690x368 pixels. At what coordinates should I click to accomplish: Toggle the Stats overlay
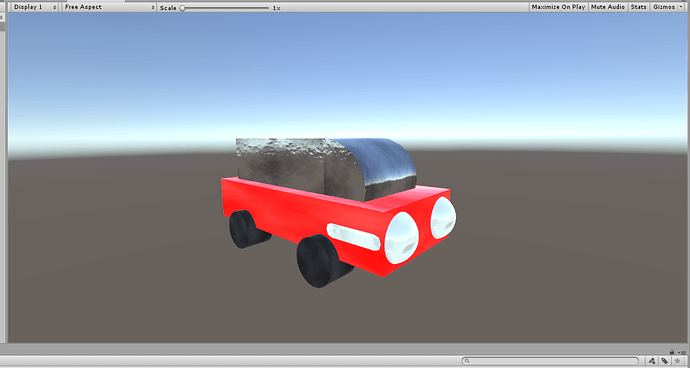[x=639, y=7]
